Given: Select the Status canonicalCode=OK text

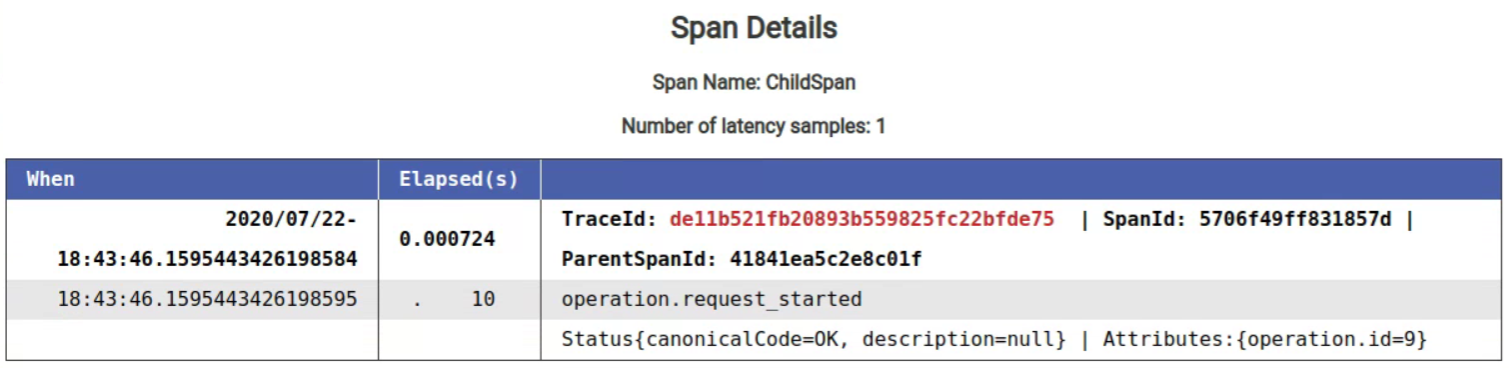Looking at the screenshot, I should [x=814, y=340].
